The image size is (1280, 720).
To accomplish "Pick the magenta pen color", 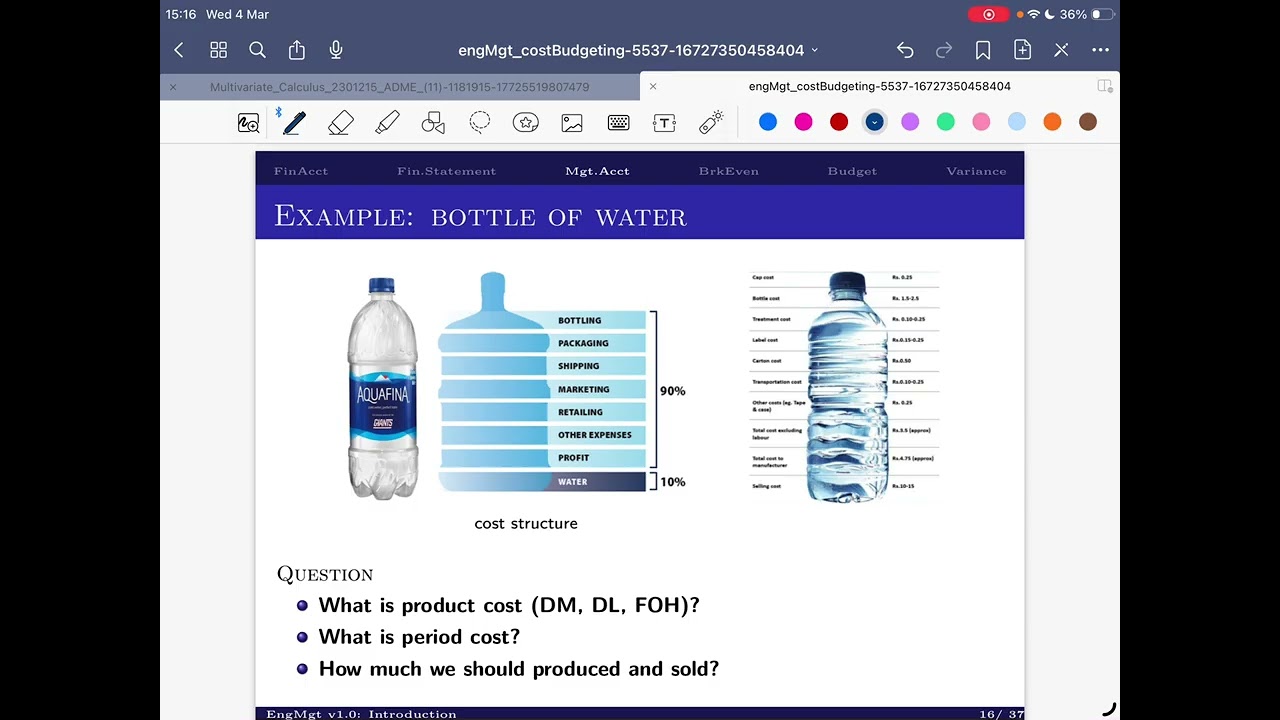I will [803, 122].
